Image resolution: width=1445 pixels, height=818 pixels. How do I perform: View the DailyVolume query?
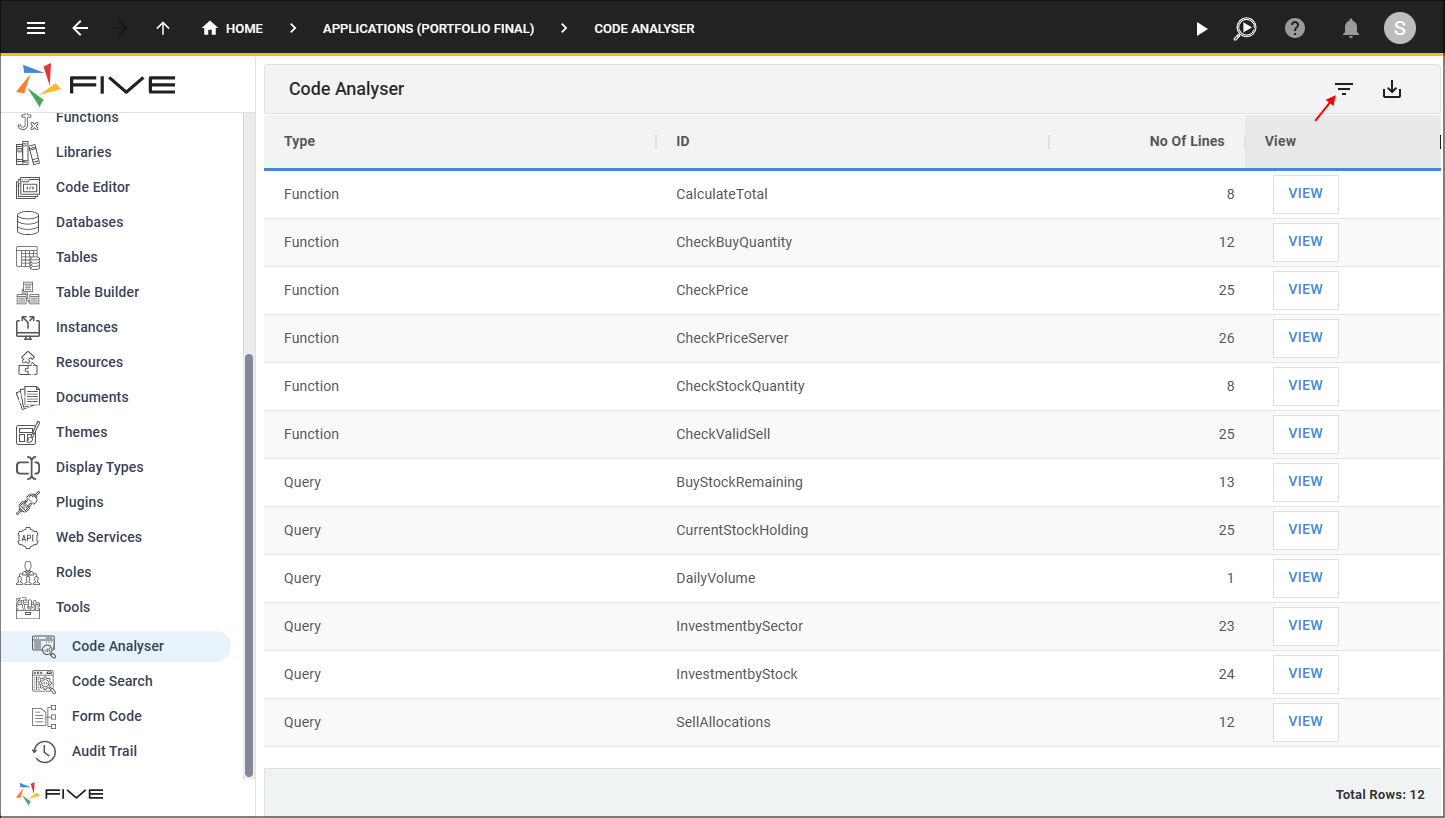tap(1305, 578)
